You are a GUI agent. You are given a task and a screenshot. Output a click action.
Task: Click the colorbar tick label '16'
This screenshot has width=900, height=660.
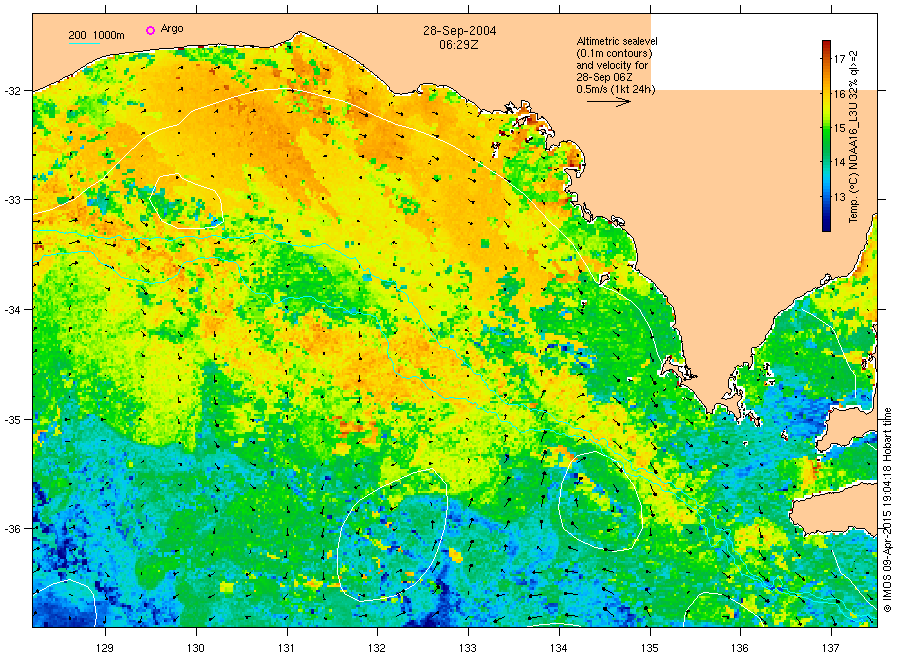tap(839, 94)
